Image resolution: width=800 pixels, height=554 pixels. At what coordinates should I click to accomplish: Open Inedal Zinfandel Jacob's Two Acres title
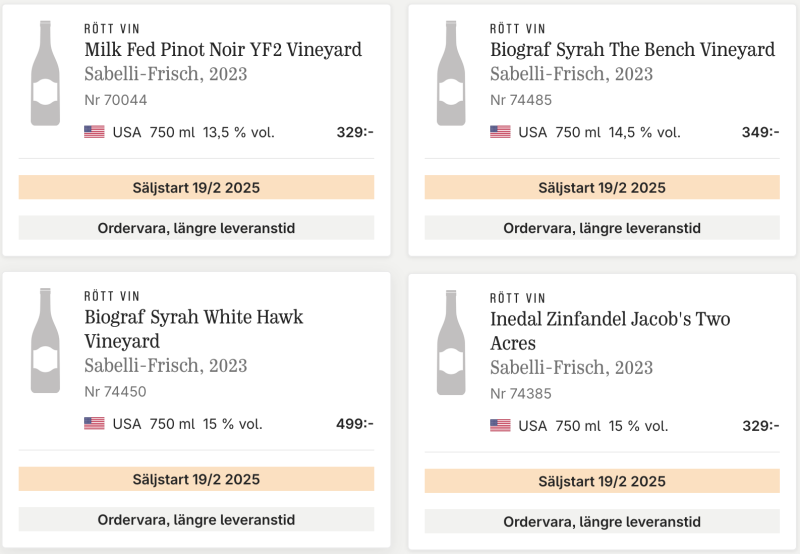(x=610, y=331)
